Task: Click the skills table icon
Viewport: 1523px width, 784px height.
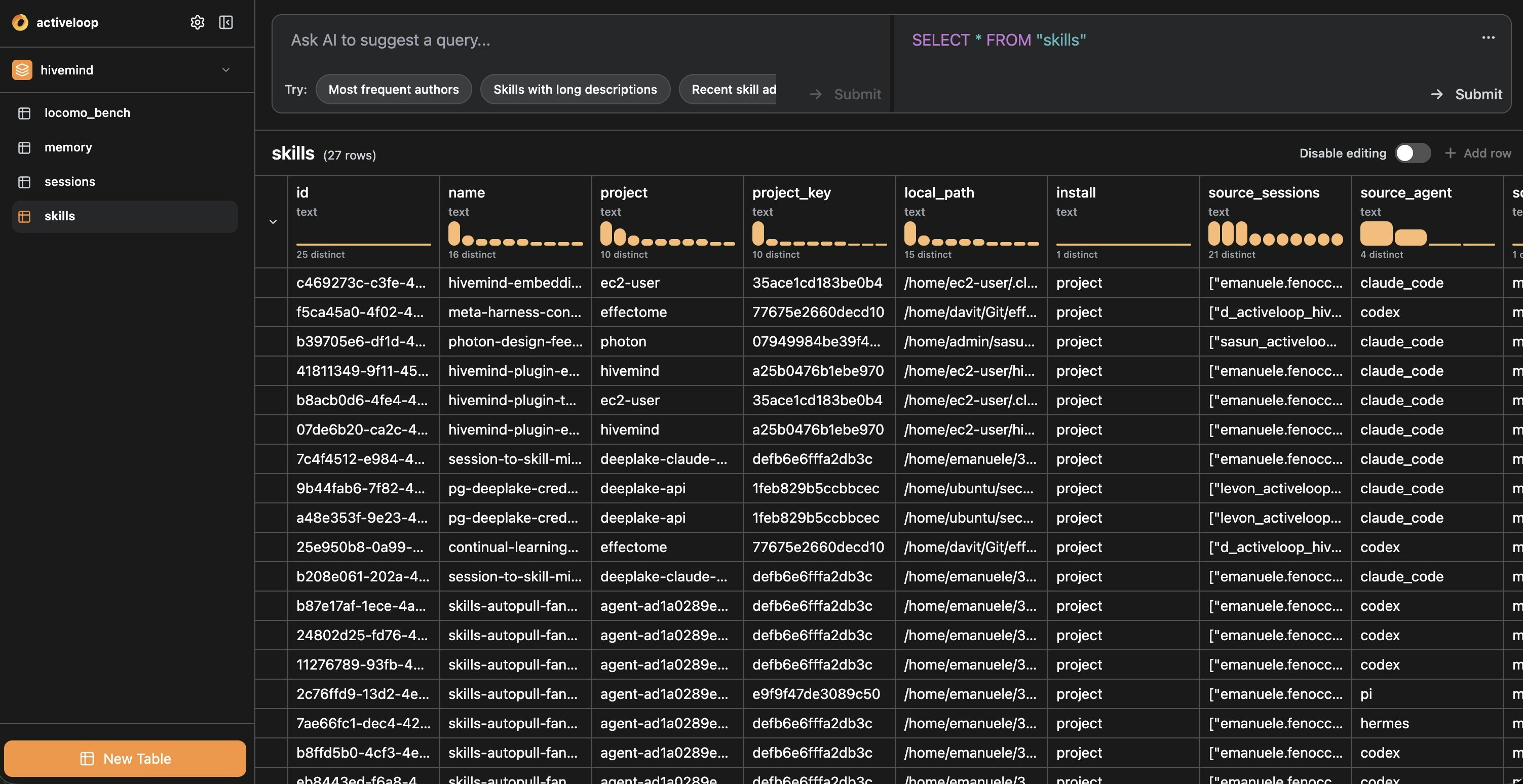Action: tap(24, 216)
